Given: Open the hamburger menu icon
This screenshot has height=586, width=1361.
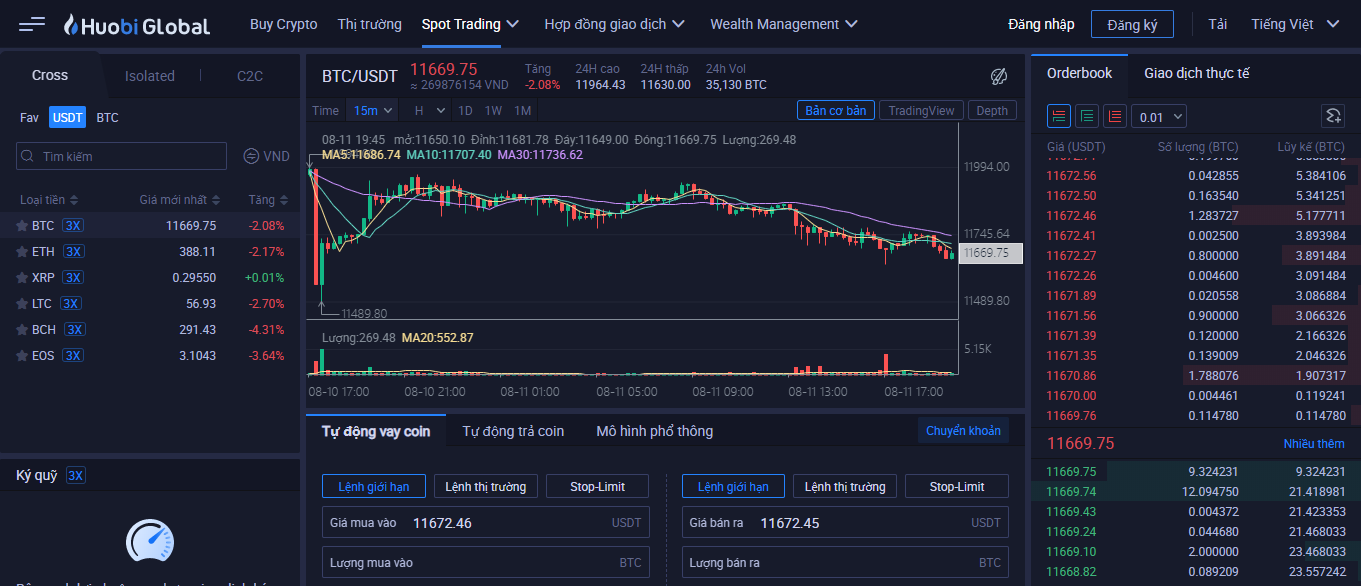Looking at the screenshot, I should pyautogui.click(x=32, y=24).
